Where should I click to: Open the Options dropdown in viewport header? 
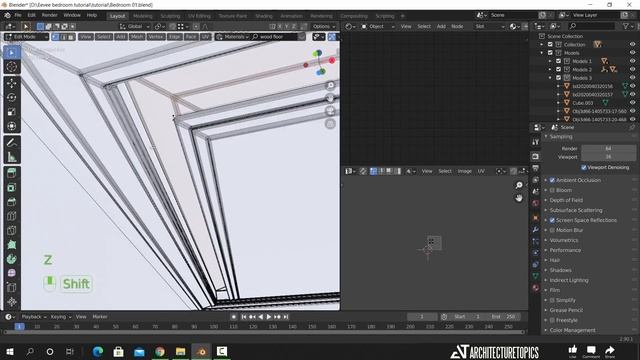point(324,27)
